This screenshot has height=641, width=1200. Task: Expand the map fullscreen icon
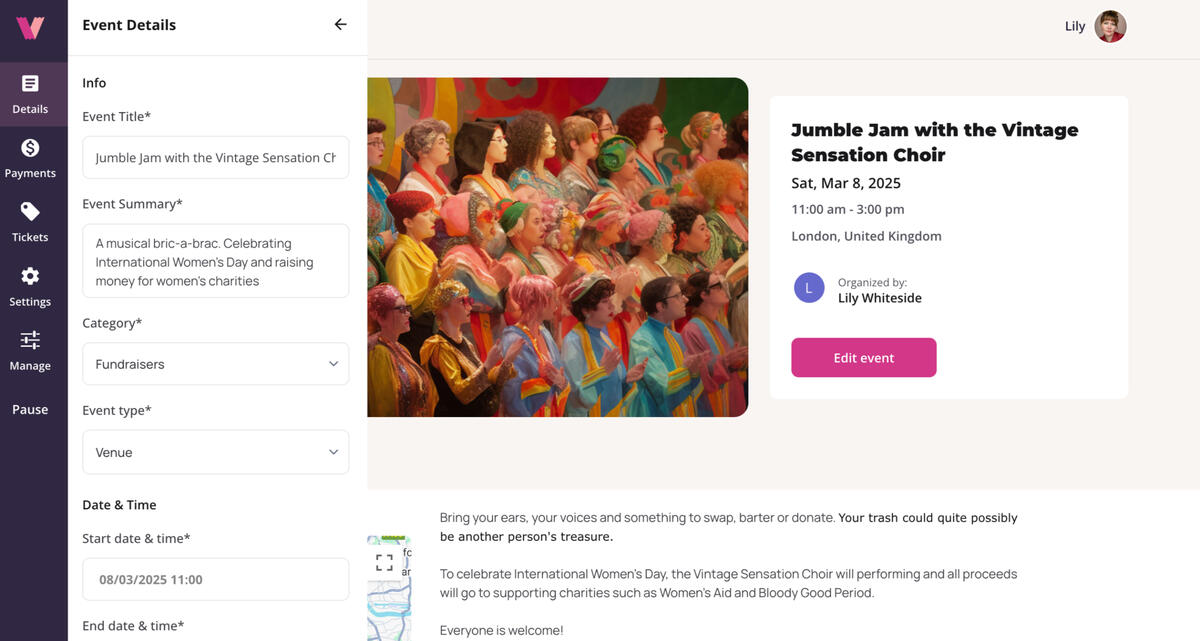(385, 562)
